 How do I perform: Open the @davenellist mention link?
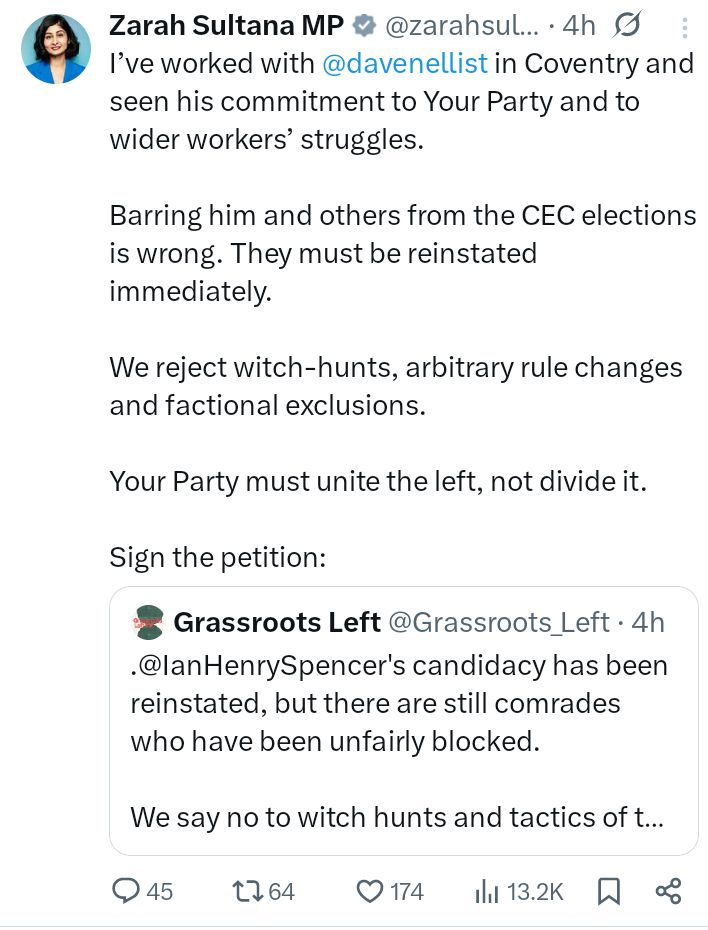pyautogui.click(x=406, y=62)
